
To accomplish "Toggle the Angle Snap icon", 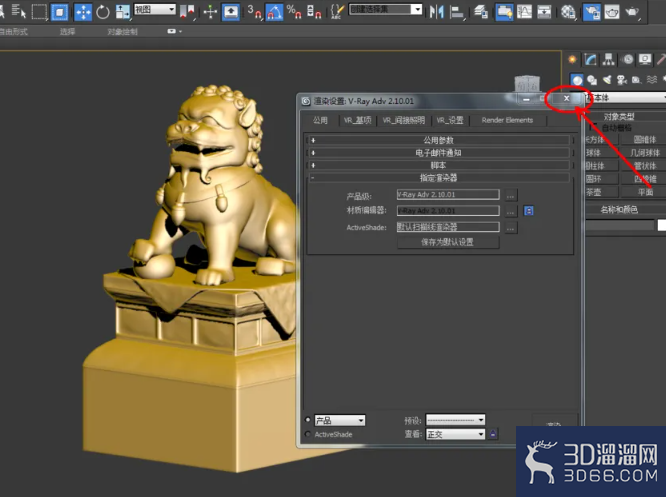I will (274, 12).
